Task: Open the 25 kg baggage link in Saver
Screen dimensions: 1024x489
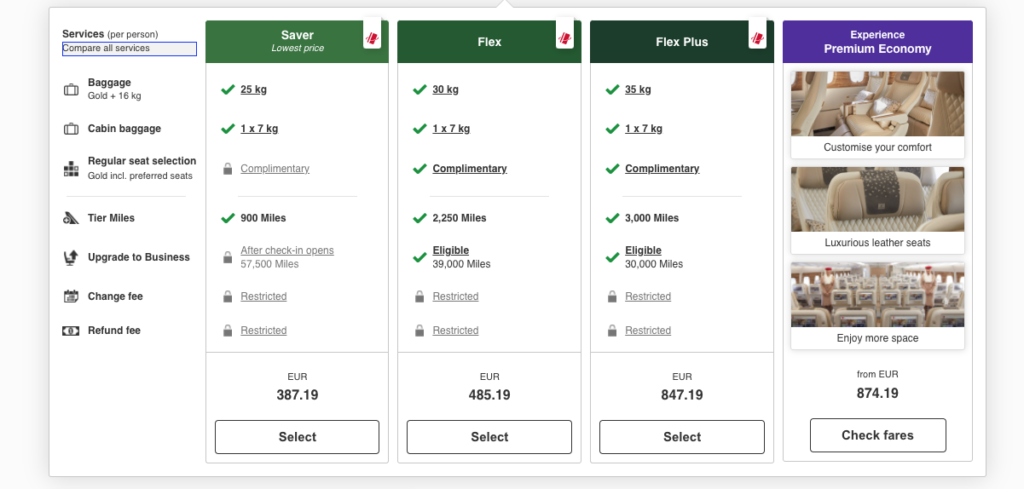Action: pos(253,89)
